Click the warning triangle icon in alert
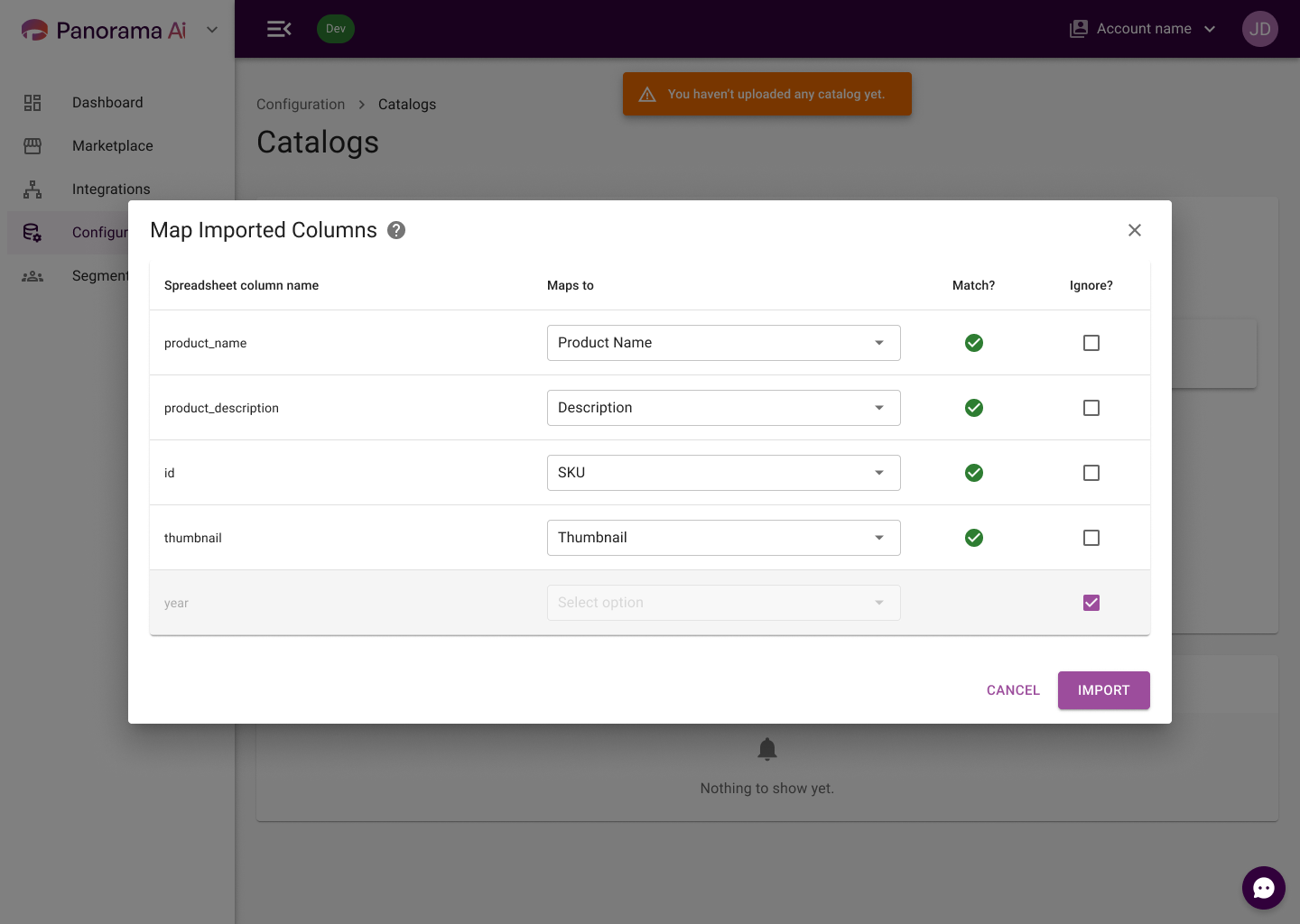Image resolution: width=1300 pixels, height=924 pixels. [x=647, y=94]
